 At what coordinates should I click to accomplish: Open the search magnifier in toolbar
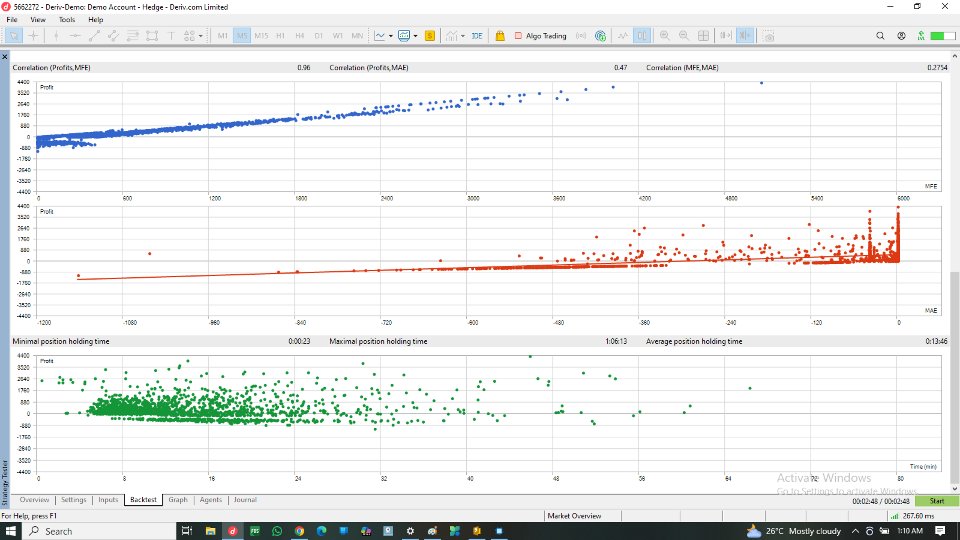880,36
